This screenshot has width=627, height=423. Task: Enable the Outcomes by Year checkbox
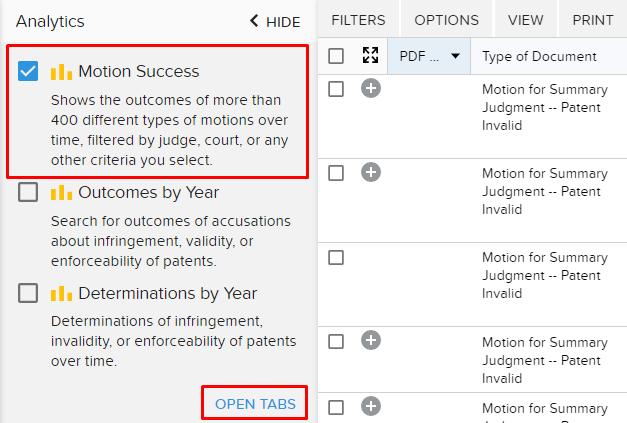[x=28, y=192]
